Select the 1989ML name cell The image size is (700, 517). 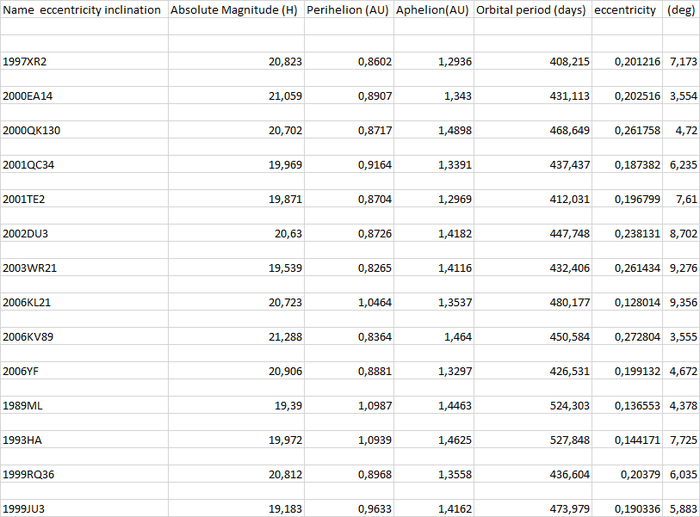click(x=23, y=405)
